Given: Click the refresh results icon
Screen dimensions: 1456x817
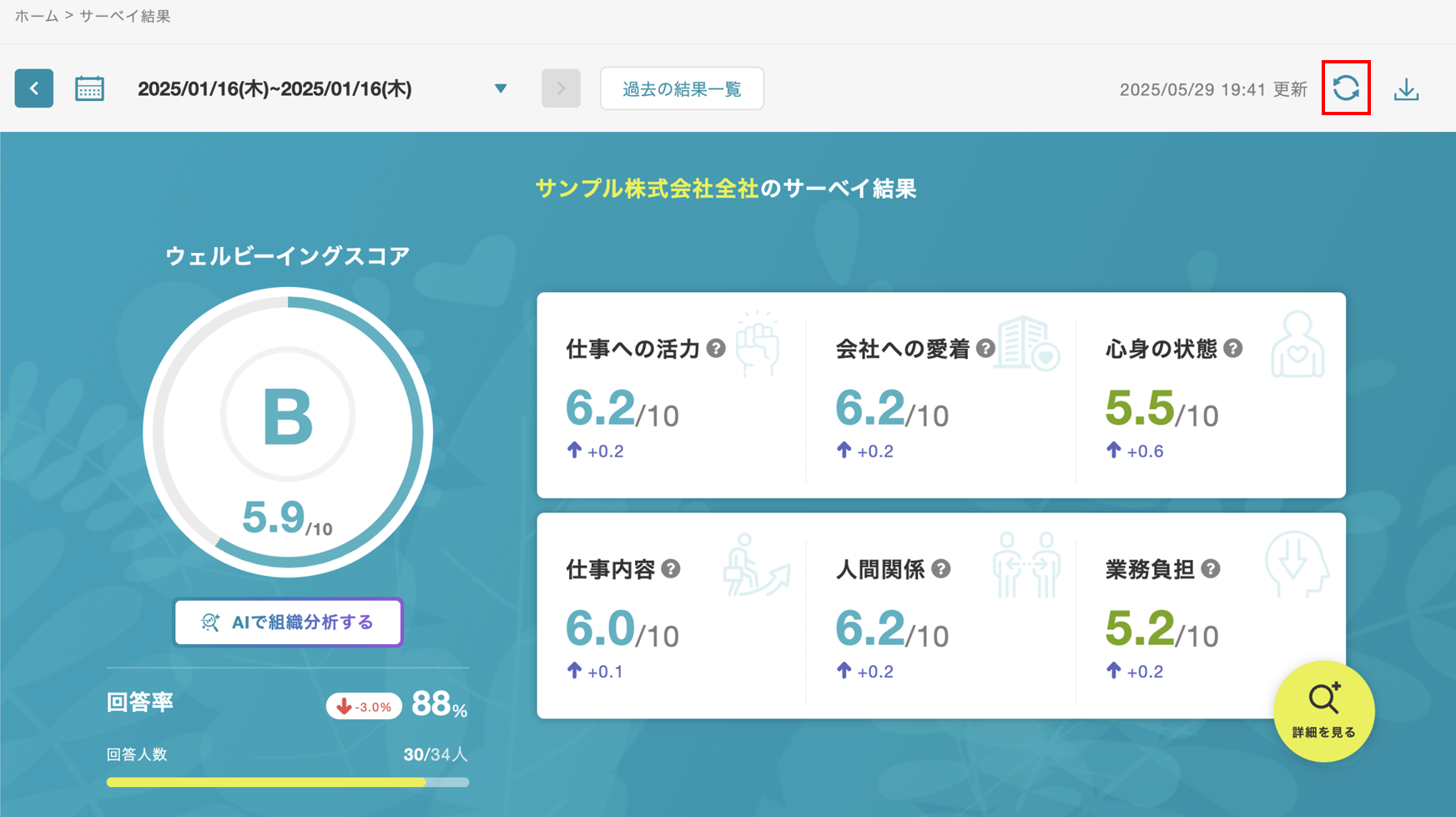Looking at the screenshot, I should click(x=1345, y=88).
